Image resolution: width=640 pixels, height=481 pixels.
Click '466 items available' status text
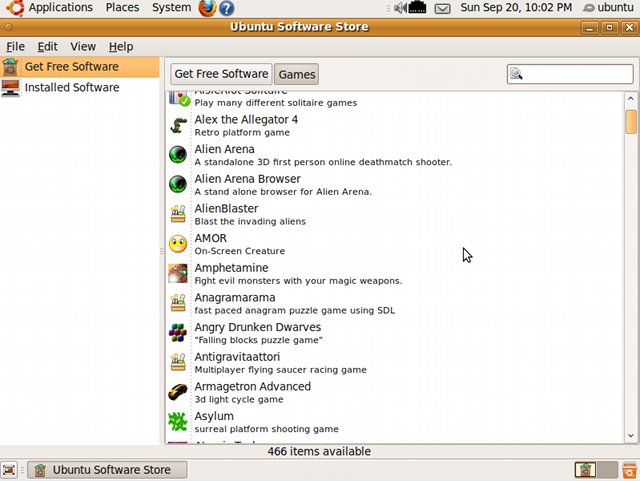pyautogui.click(x=319, y=452)
